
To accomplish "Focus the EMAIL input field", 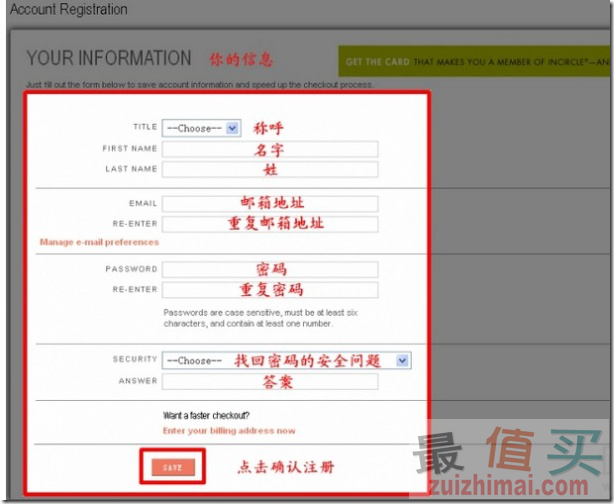I will [270, 204].
